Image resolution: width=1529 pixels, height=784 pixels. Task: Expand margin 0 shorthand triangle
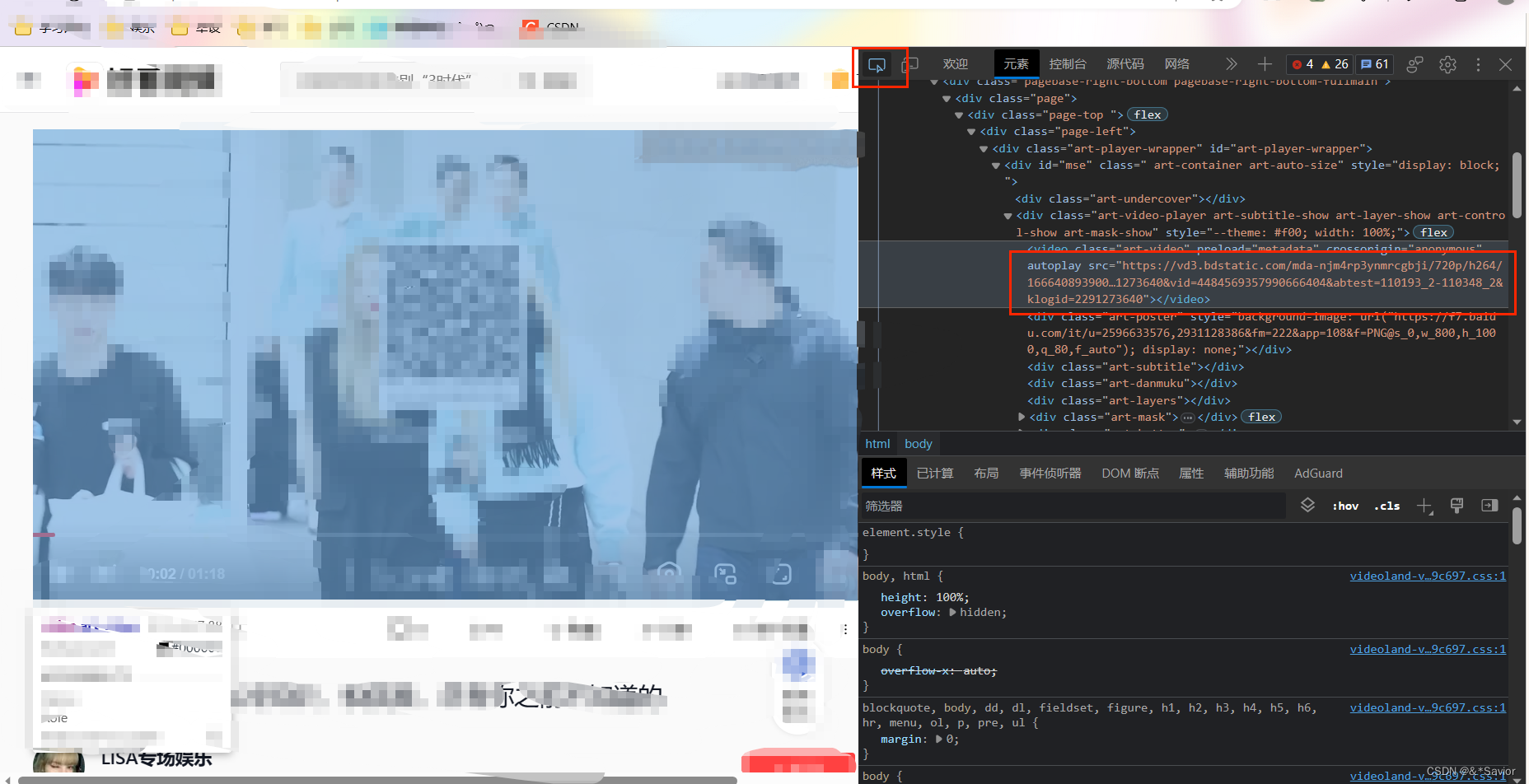(940, 740)
